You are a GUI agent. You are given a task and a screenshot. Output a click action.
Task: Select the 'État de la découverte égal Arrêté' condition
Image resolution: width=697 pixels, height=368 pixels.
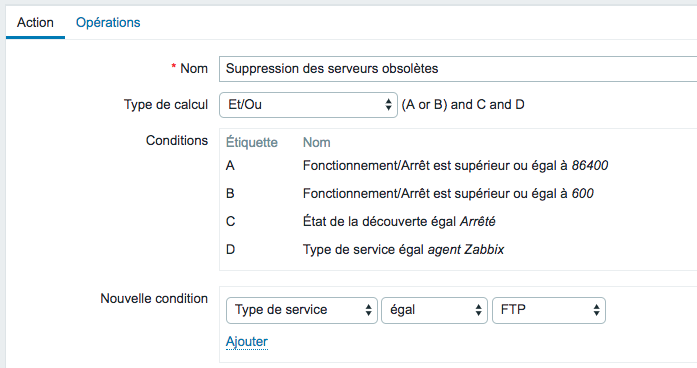399,222
